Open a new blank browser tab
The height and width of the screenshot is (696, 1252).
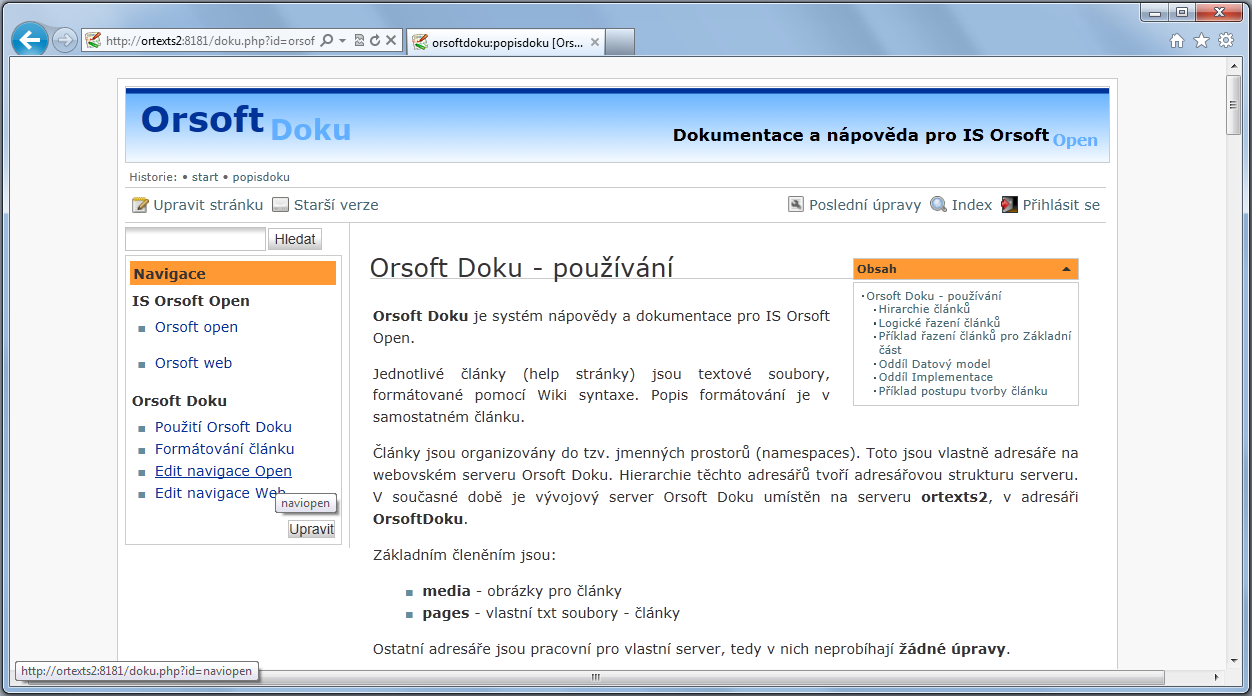(620, 42)
